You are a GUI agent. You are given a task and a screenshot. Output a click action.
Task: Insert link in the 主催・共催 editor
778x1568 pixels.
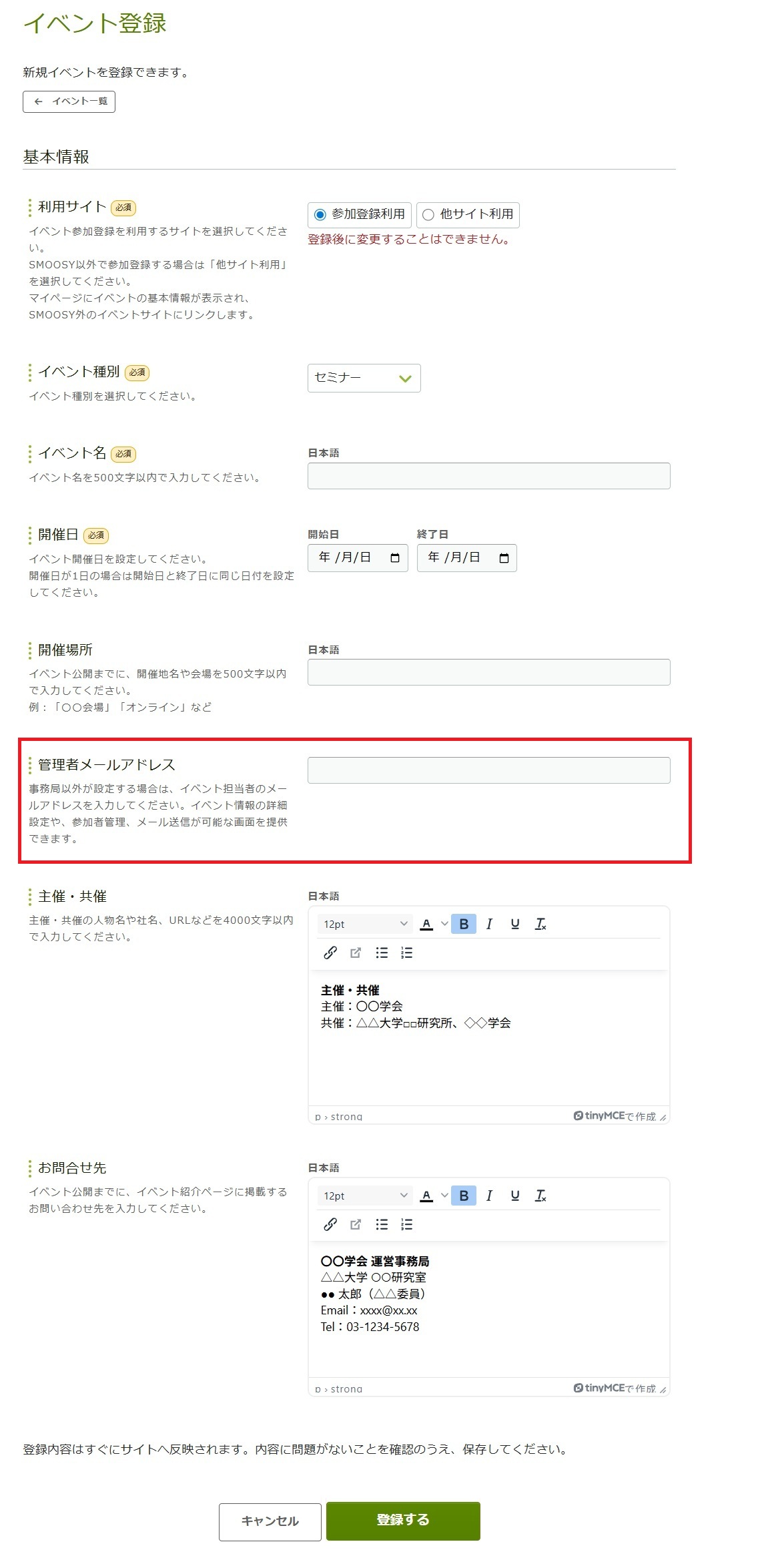click(330, 953)
